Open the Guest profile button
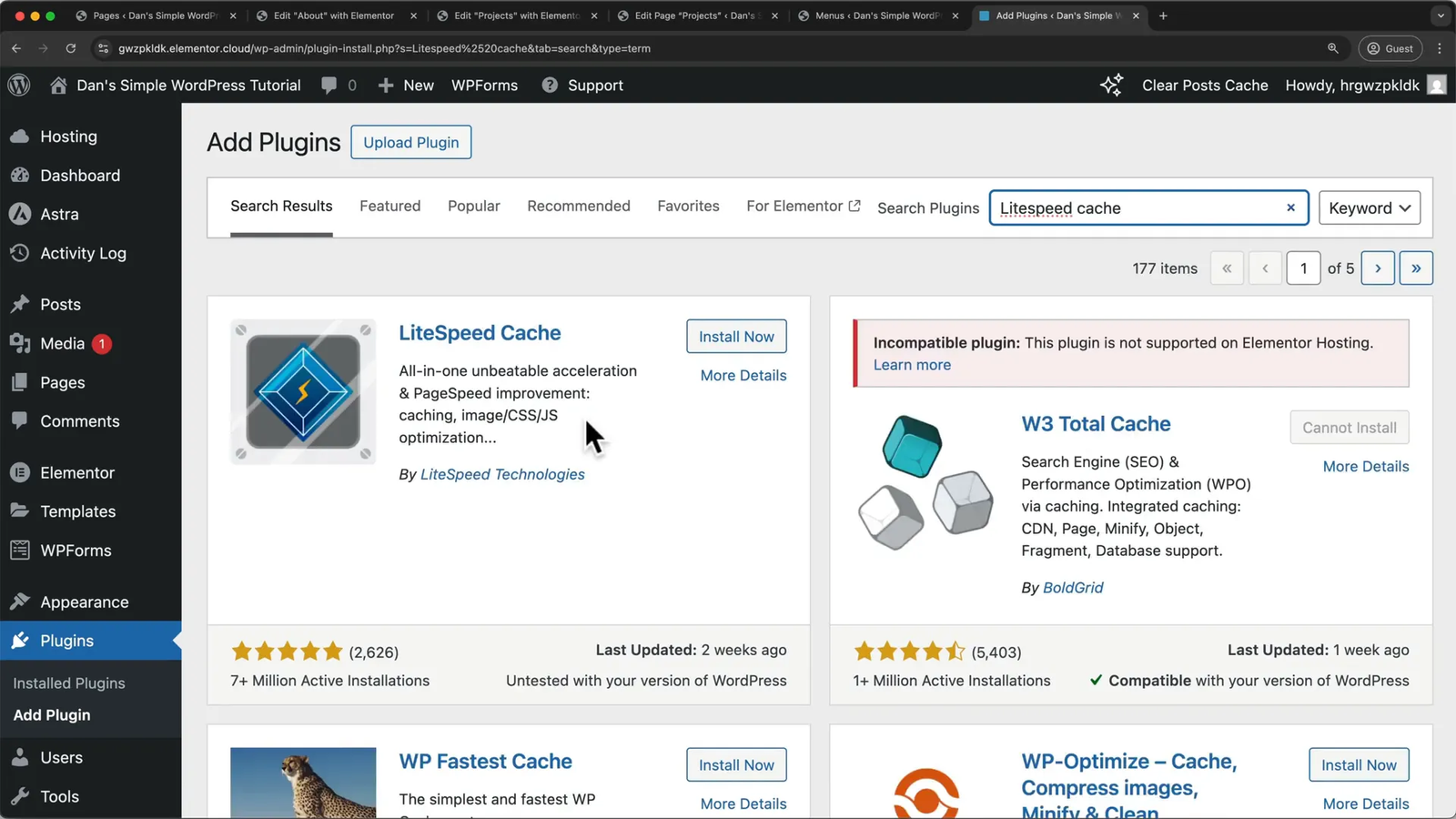The image size is (1456, 819). pyautogui.click(x=1390, y=48)
